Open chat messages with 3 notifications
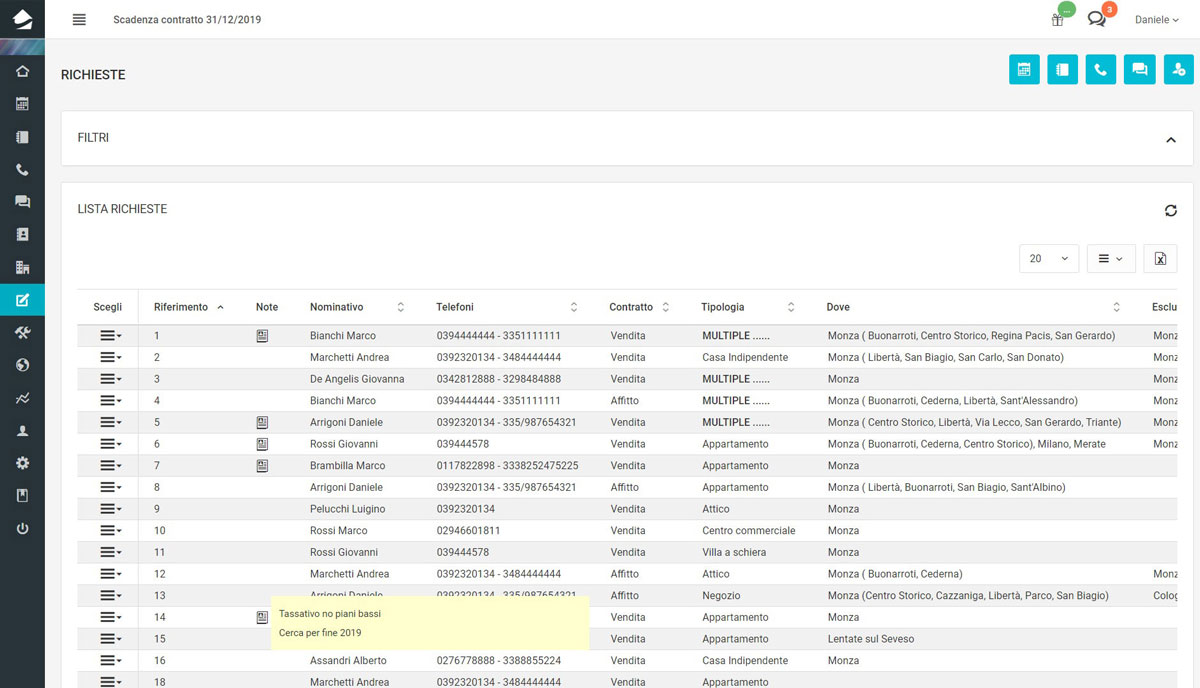 1097,19
